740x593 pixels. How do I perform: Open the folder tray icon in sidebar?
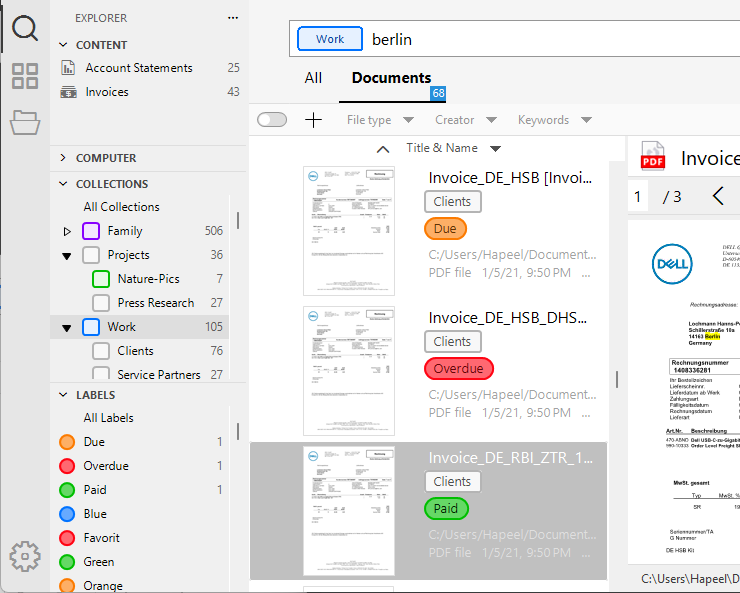coord(25,123)
